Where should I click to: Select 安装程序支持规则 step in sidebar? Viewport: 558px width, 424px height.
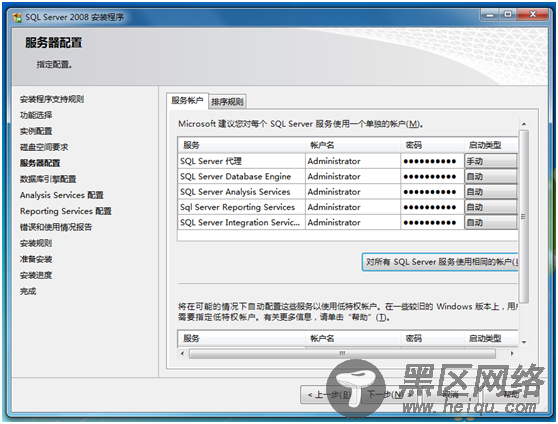point(52,99)
